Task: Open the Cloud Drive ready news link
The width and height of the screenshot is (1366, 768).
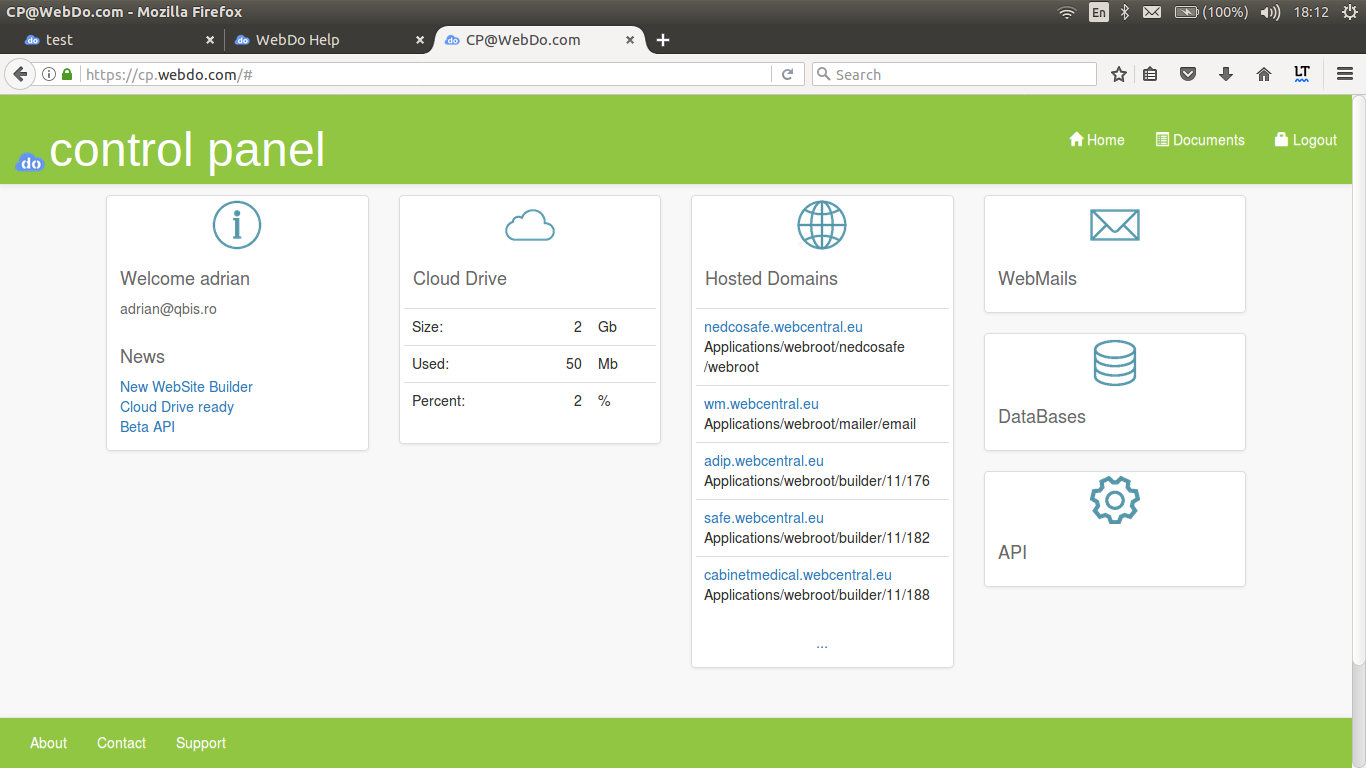Action: click(177, 407)
